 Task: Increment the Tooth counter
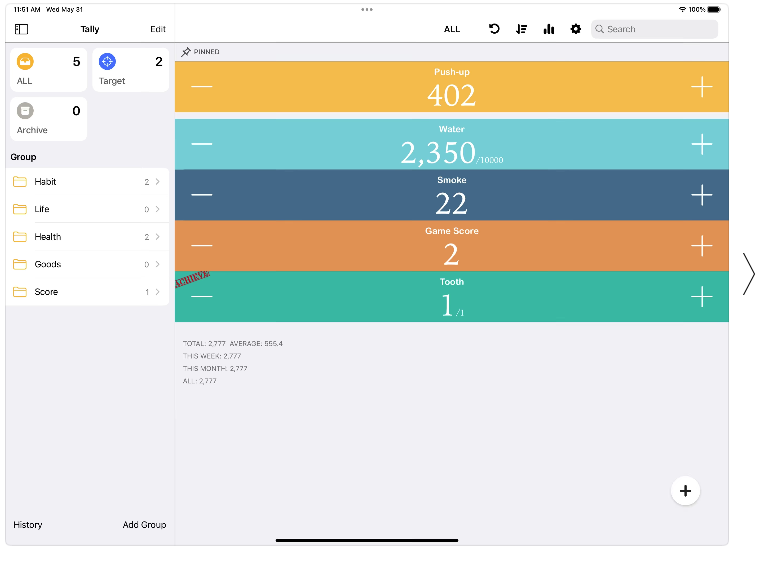point(701,297)
